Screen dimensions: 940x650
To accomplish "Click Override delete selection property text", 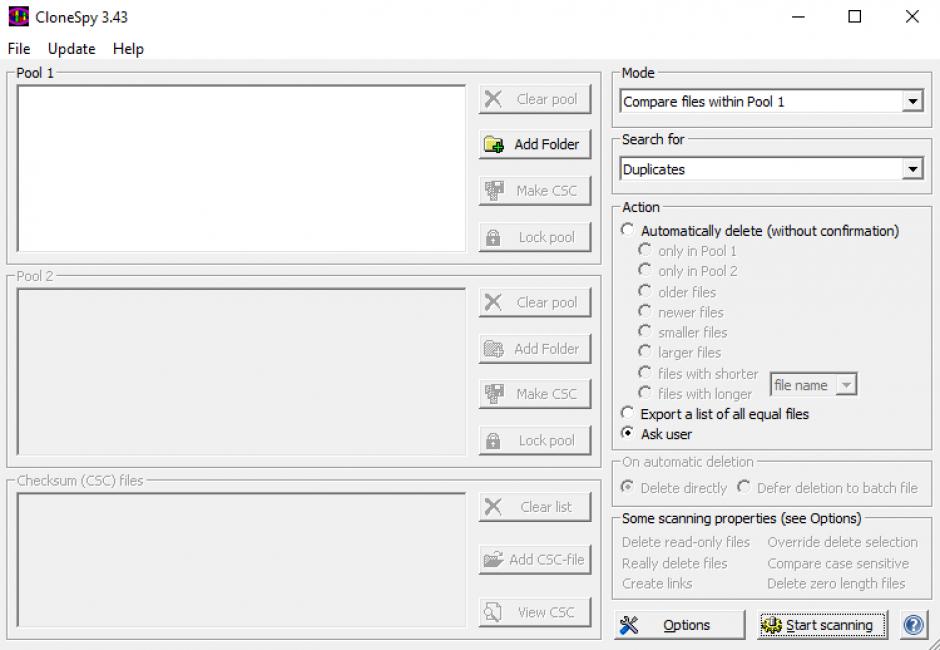I will pos(842,542).
